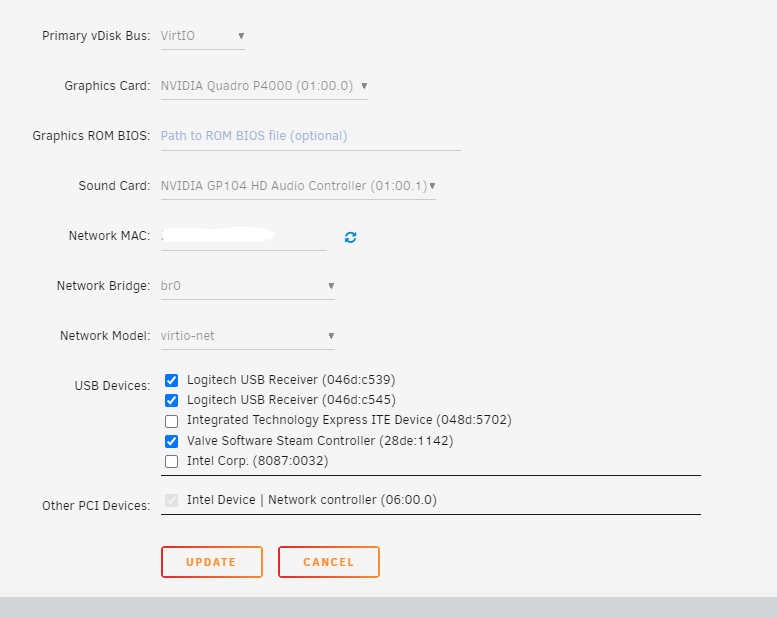Focus the Graphics ROM BIOS path field
The image size is (777, 618).
311,136
